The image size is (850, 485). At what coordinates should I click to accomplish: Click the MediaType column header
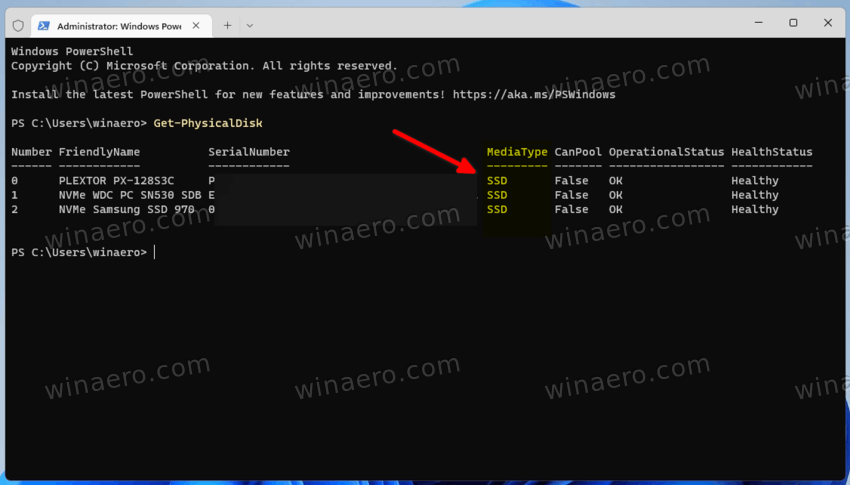point(517,152)
